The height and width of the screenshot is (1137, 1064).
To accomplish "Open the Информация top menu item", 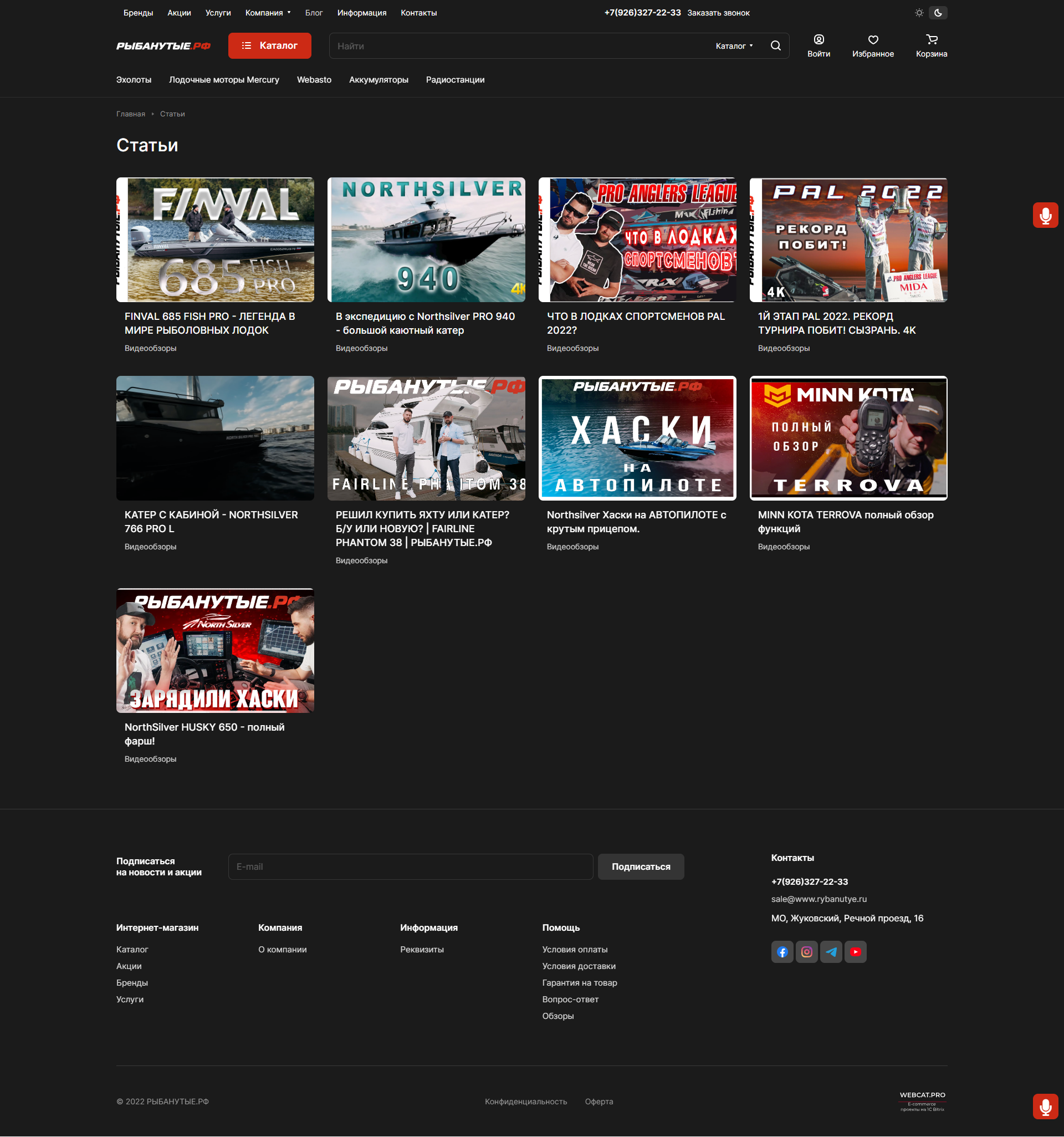I will point(362,13).
